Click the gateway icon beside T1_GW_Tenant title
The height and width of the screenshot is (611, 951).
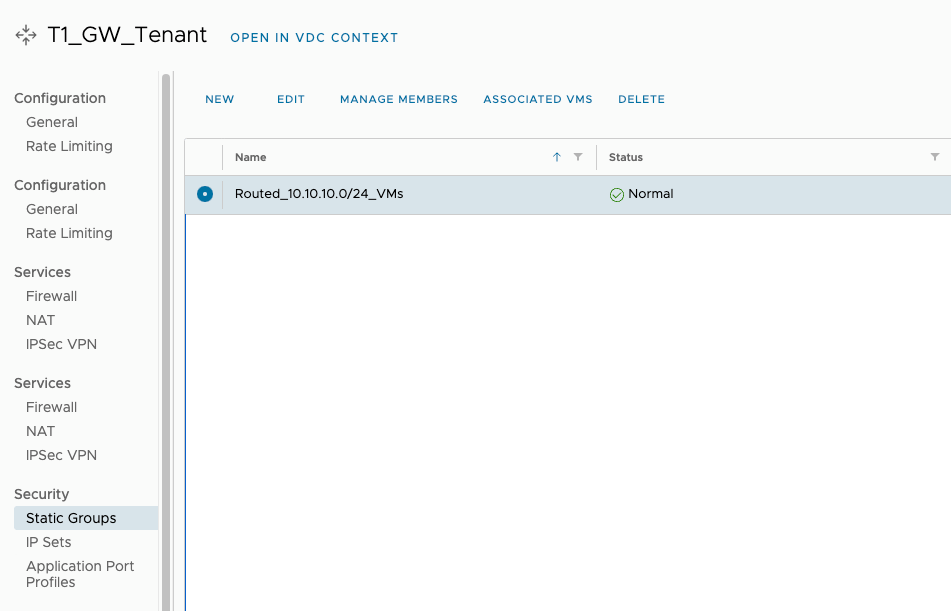point(26,36)
